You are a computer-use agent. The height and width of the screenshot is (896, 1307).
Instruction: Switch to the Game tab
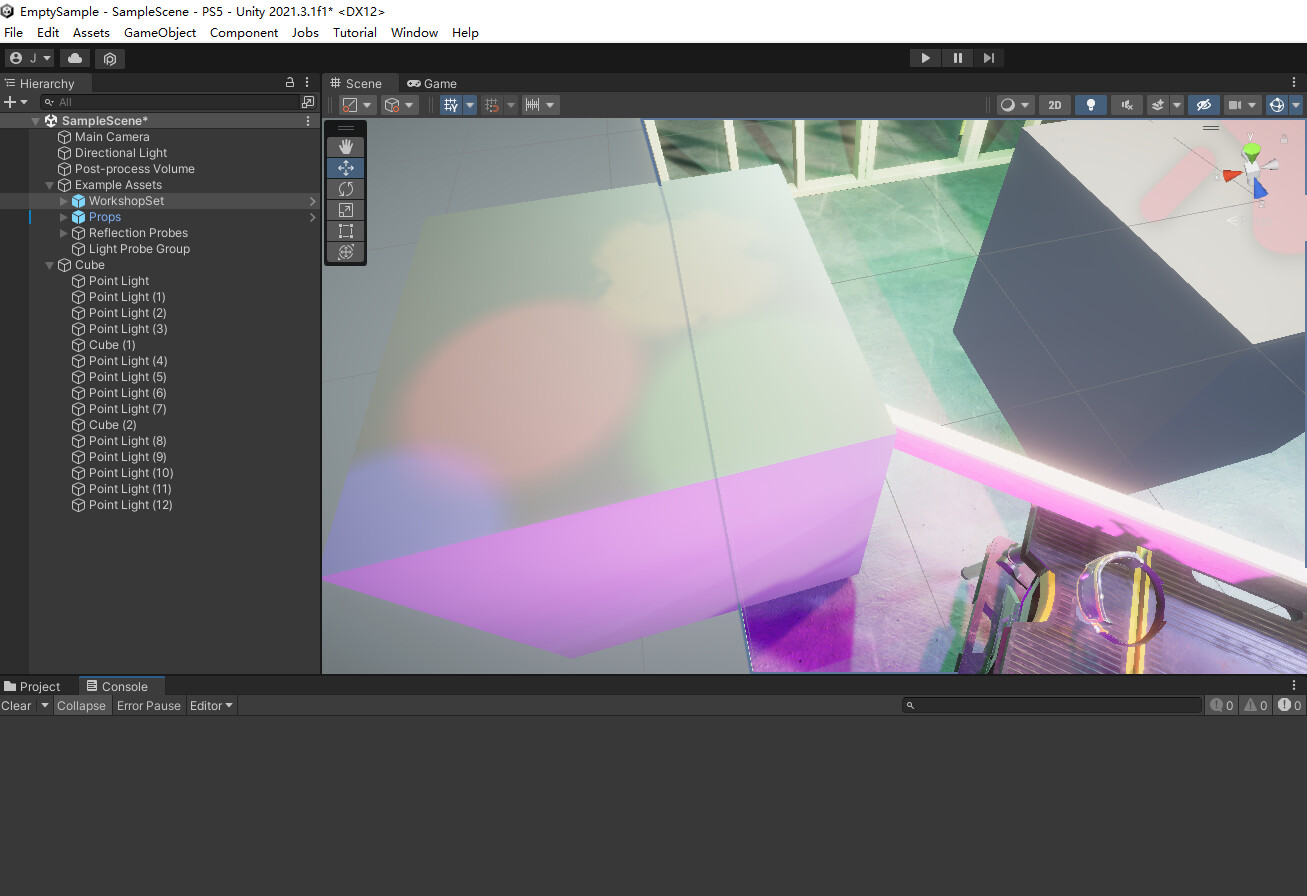[x=432, y=83]
